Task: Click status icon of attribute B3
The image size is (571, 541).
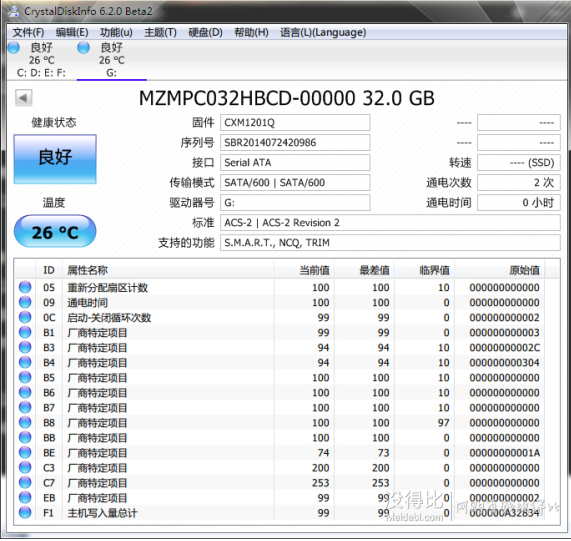Action: click(25, 347)
